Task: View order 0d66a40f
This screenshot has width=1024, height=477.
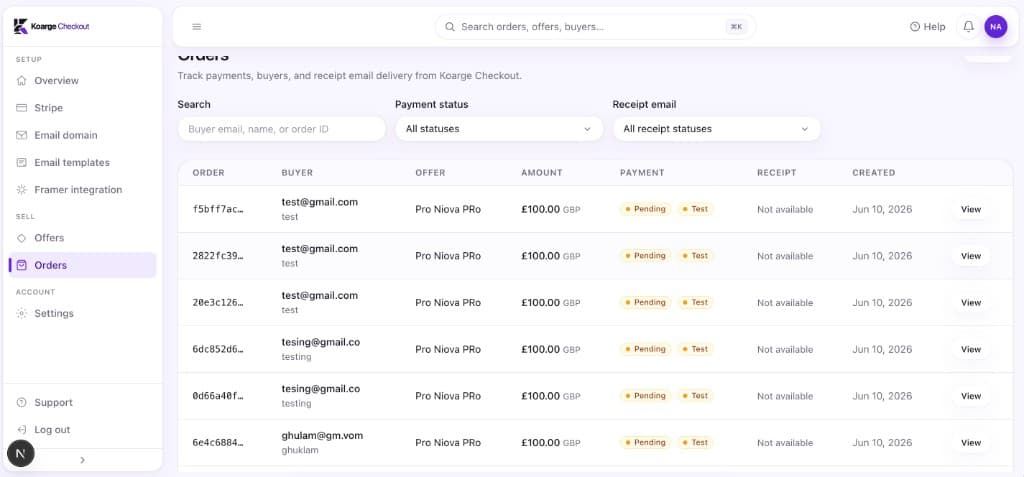Action: 970,396
